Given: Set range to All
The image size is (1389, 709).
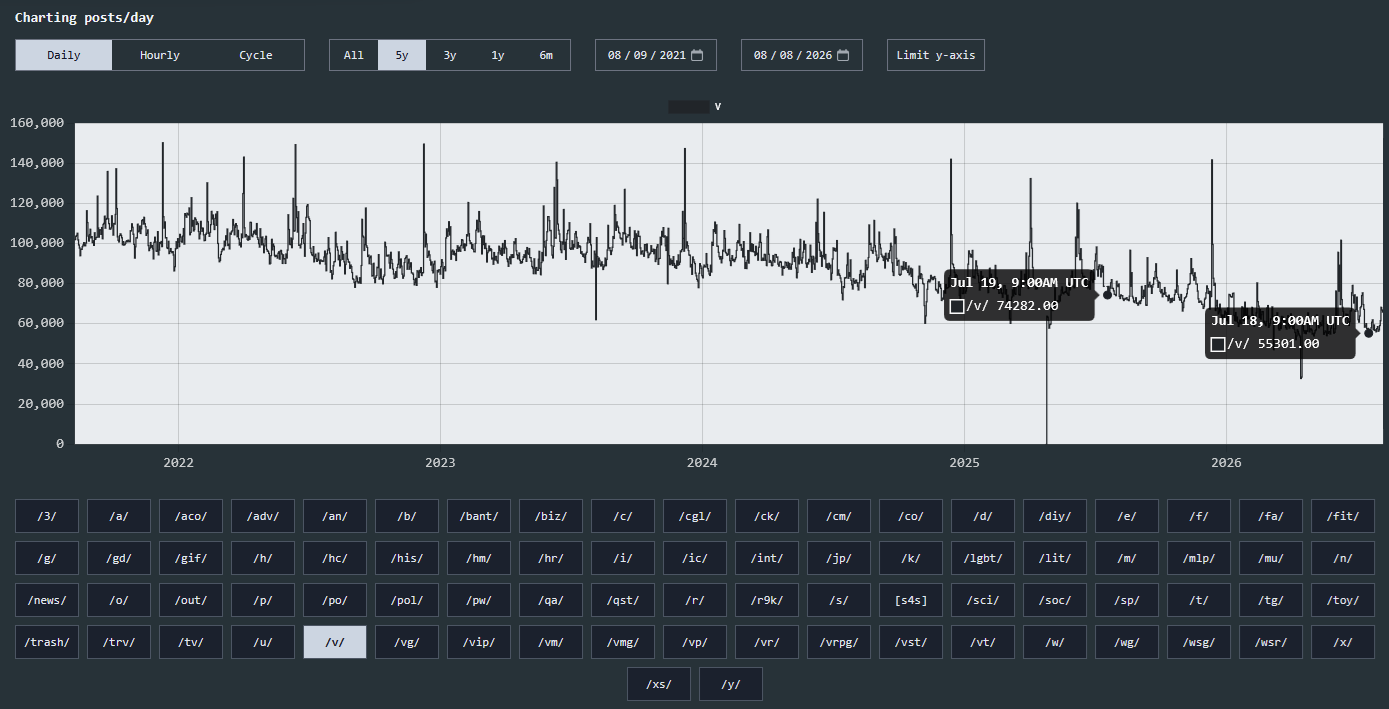Looking at the screenshot, I should 354,55.
